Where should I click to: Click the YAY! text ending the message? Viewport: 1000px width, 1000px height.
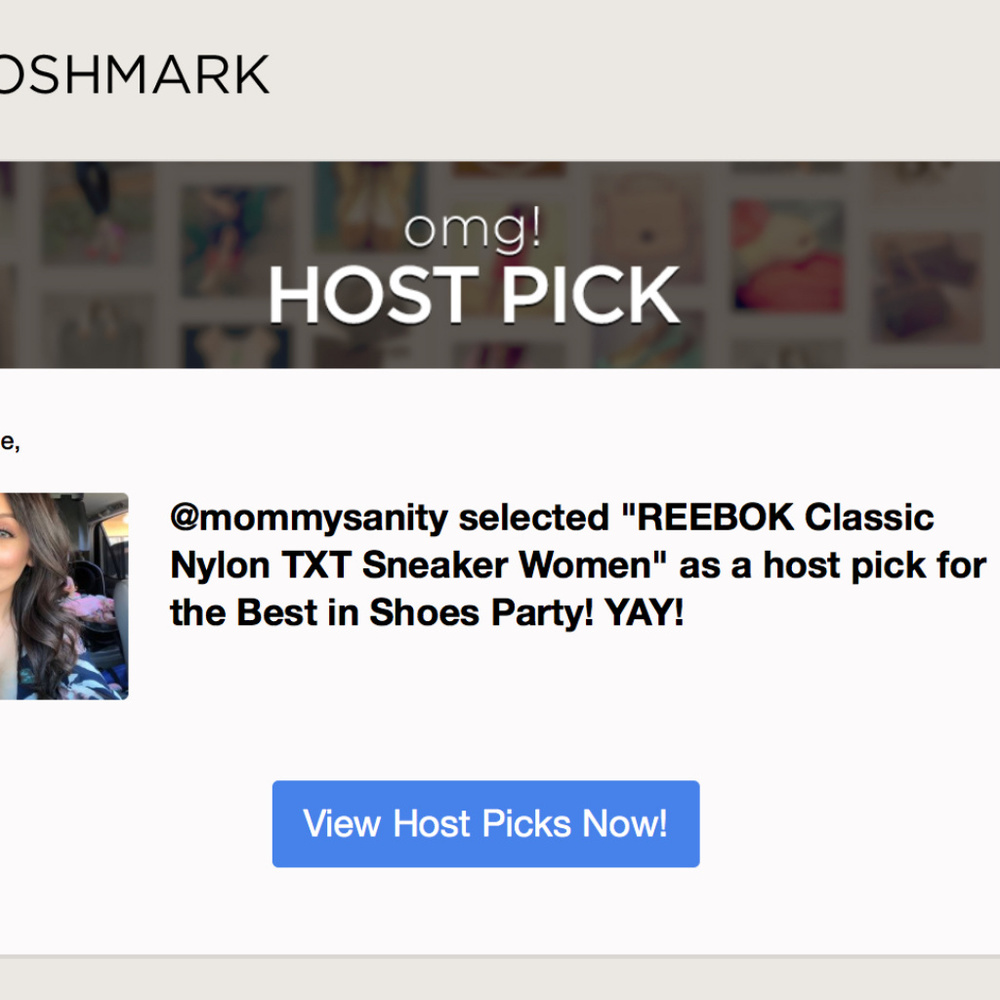[x=643, y=612]
